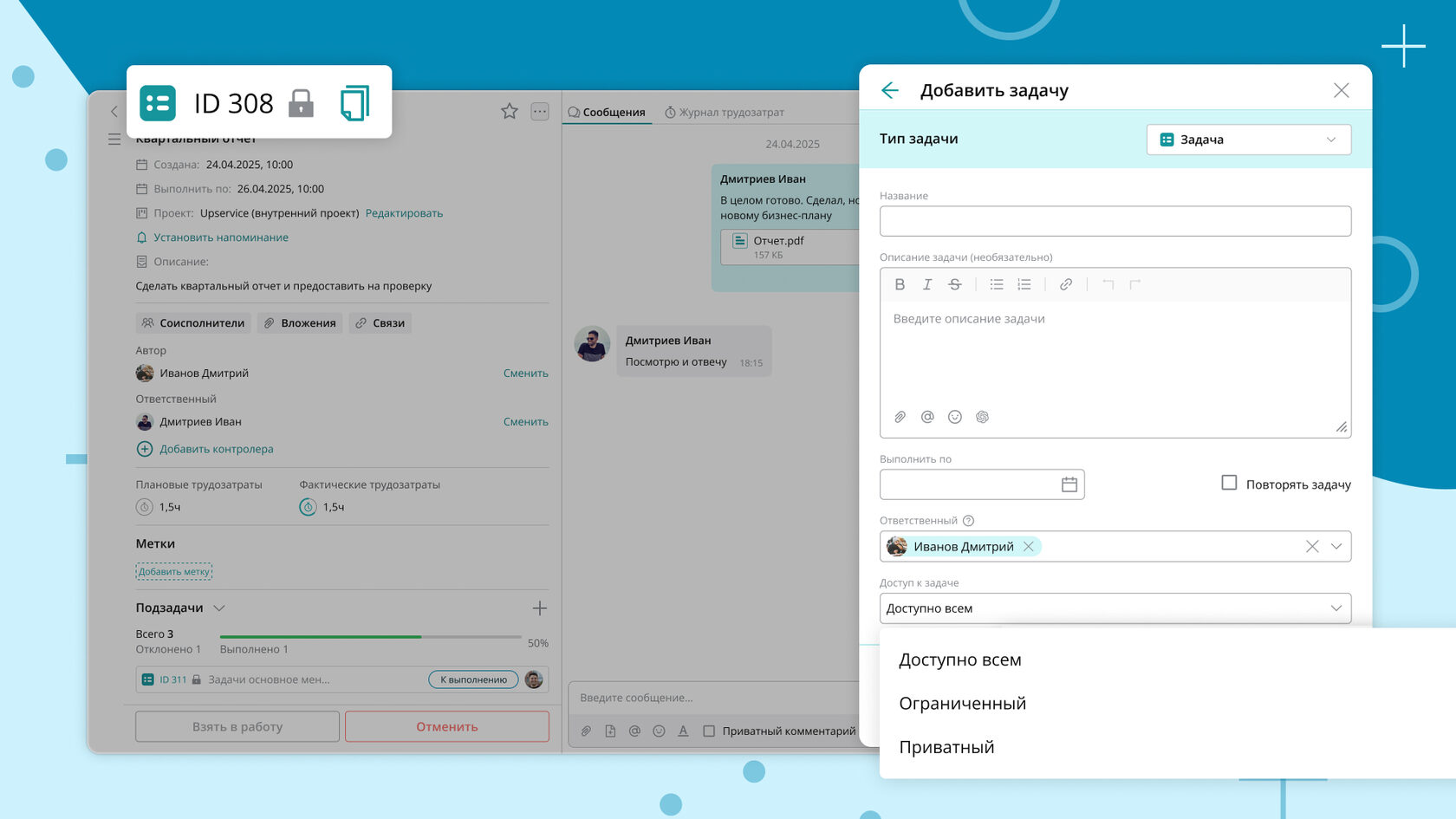Open the Тип задачи dropdown
This screenshot has height=819, width=1456.
coord(1249,140)
